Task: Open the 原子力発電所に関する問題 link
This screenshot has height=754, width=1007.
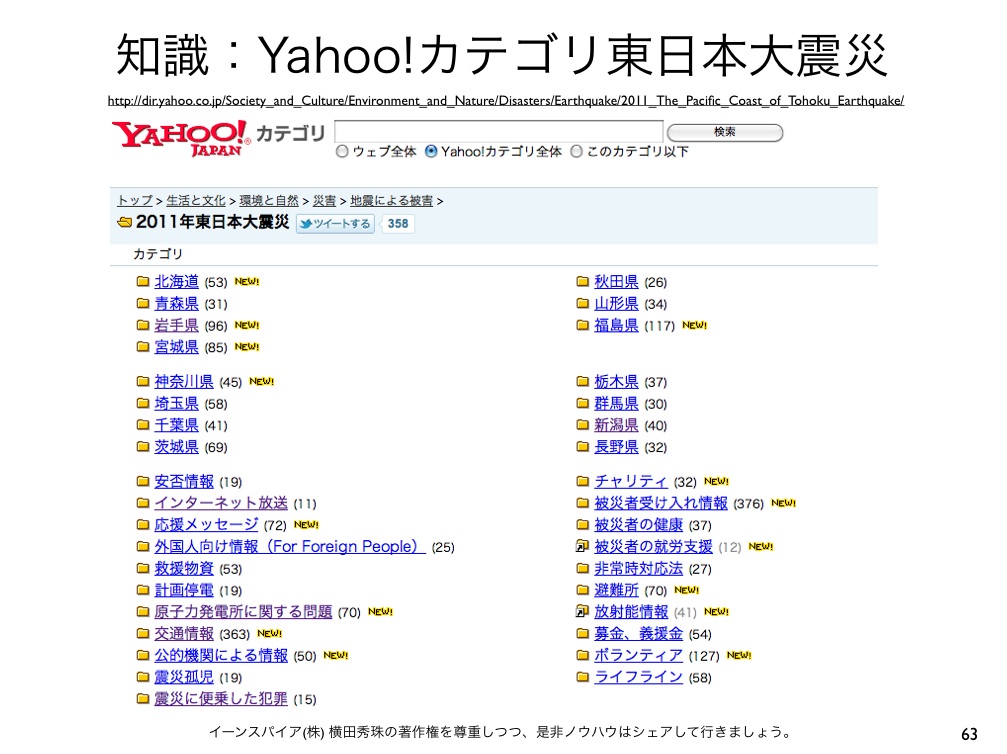Action: click(243, 611)
